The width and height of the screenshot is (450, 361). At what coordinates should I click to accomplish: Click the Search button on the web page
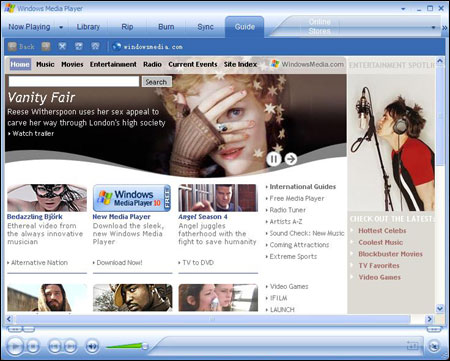click(156, 82)
